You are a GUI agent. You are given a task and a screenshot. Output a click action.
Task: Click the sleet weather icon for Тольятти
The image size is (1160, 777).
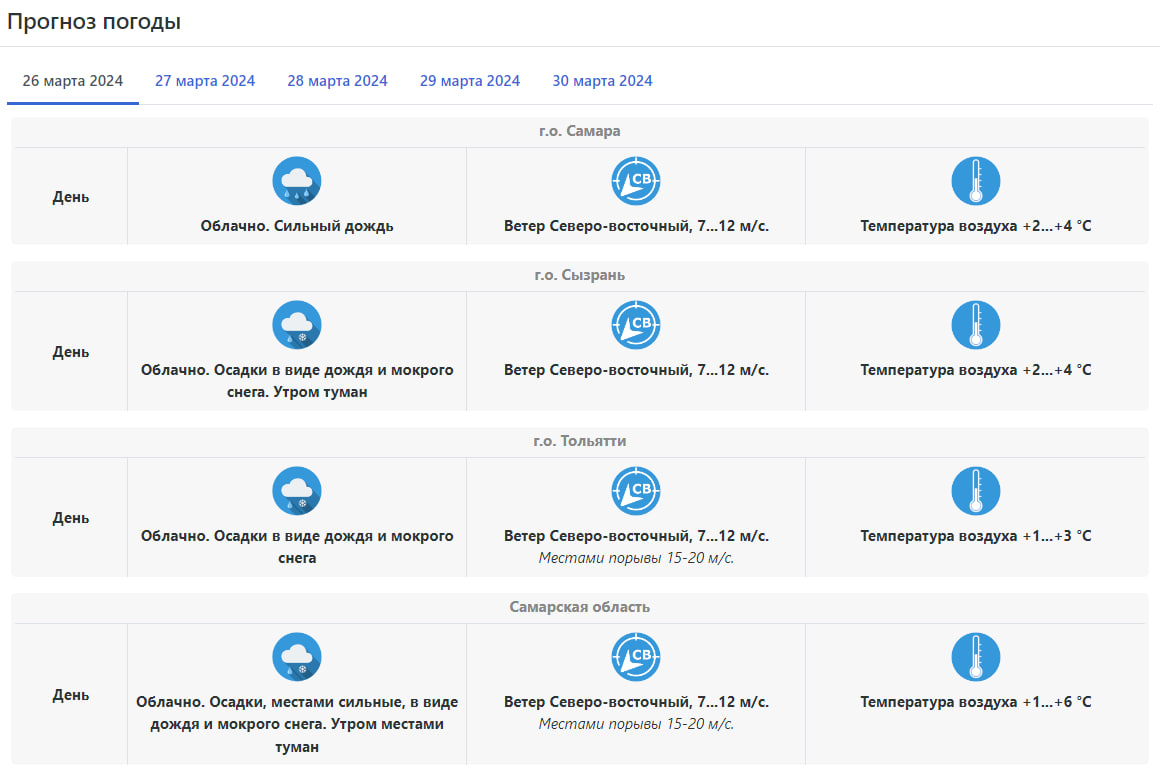coord(297,491)
